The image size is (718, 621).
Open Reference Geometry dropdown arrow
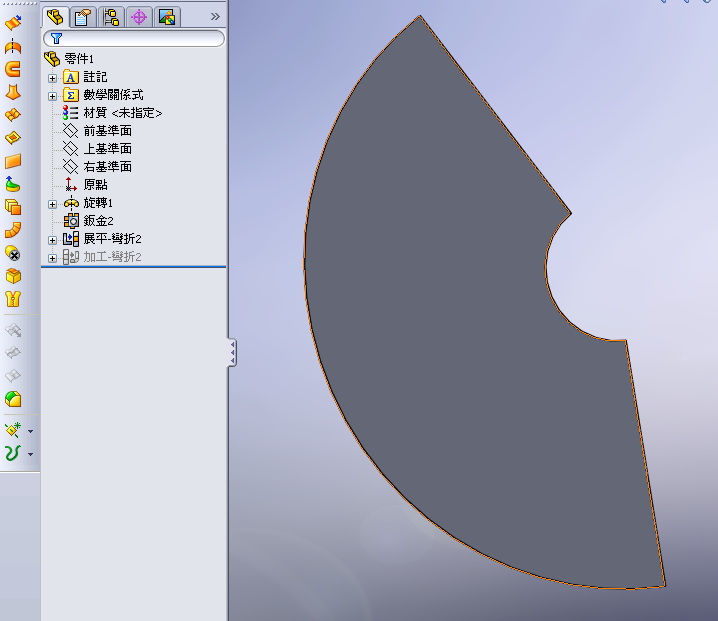(x=30, y=431)
